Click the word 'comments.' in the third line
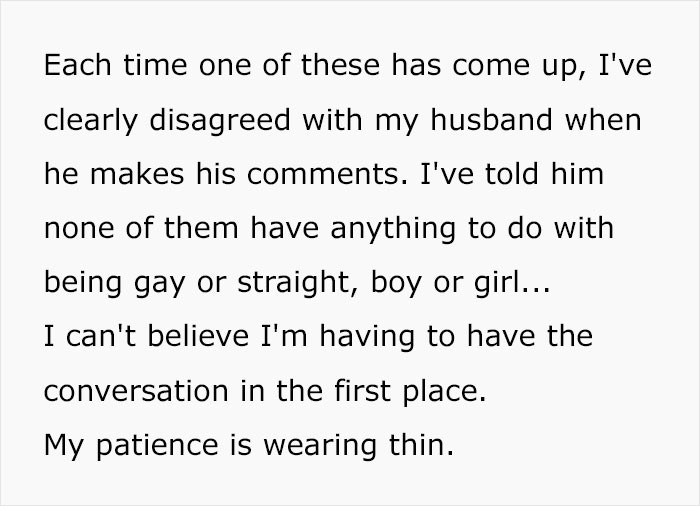700x506 pixels. pos(328,174)
